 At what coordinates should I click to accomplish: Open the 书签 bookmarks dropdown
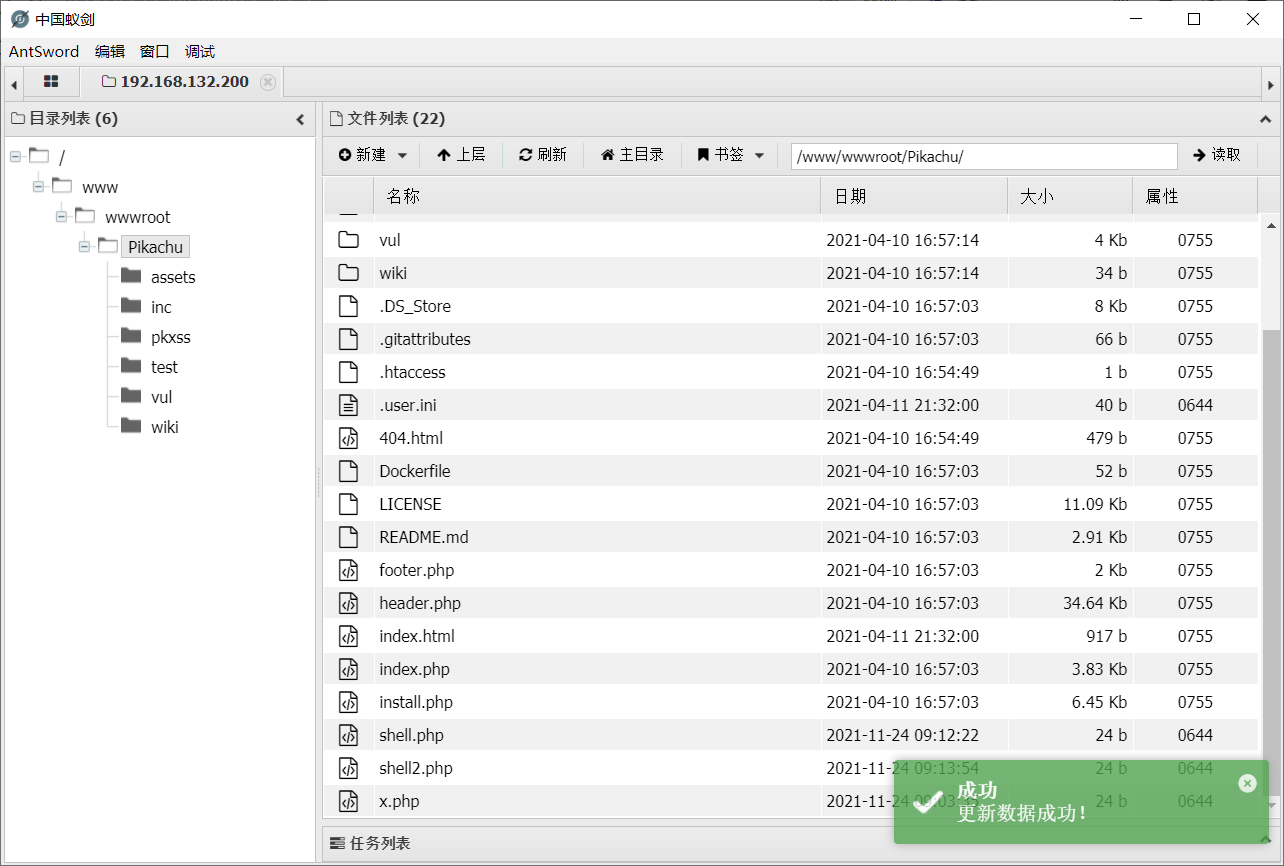point(731,155)
